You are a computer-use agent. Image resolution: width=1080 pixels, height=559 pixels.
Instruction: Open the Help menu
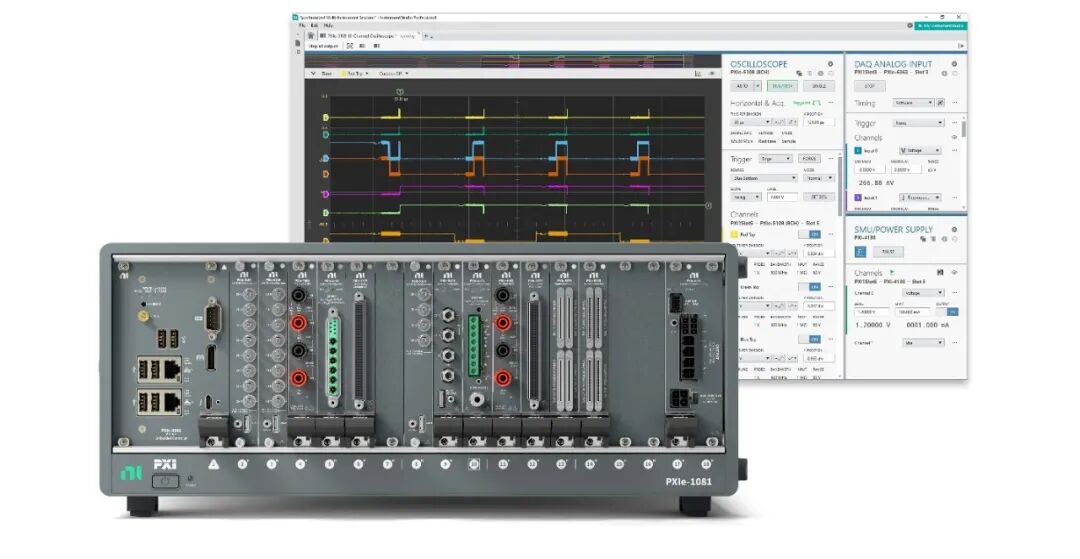pyautogui.click(x=328, y=25)
